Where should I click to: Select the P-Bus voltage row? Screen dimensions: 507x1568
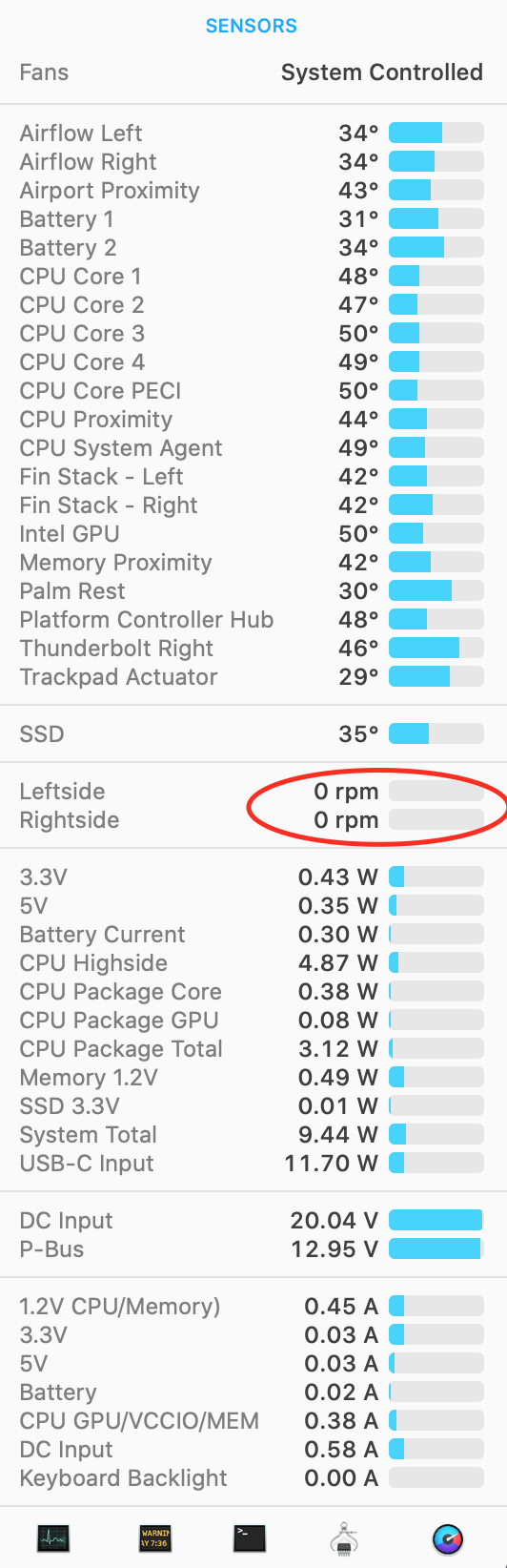pyautogui.click(x=253, y=1249)
